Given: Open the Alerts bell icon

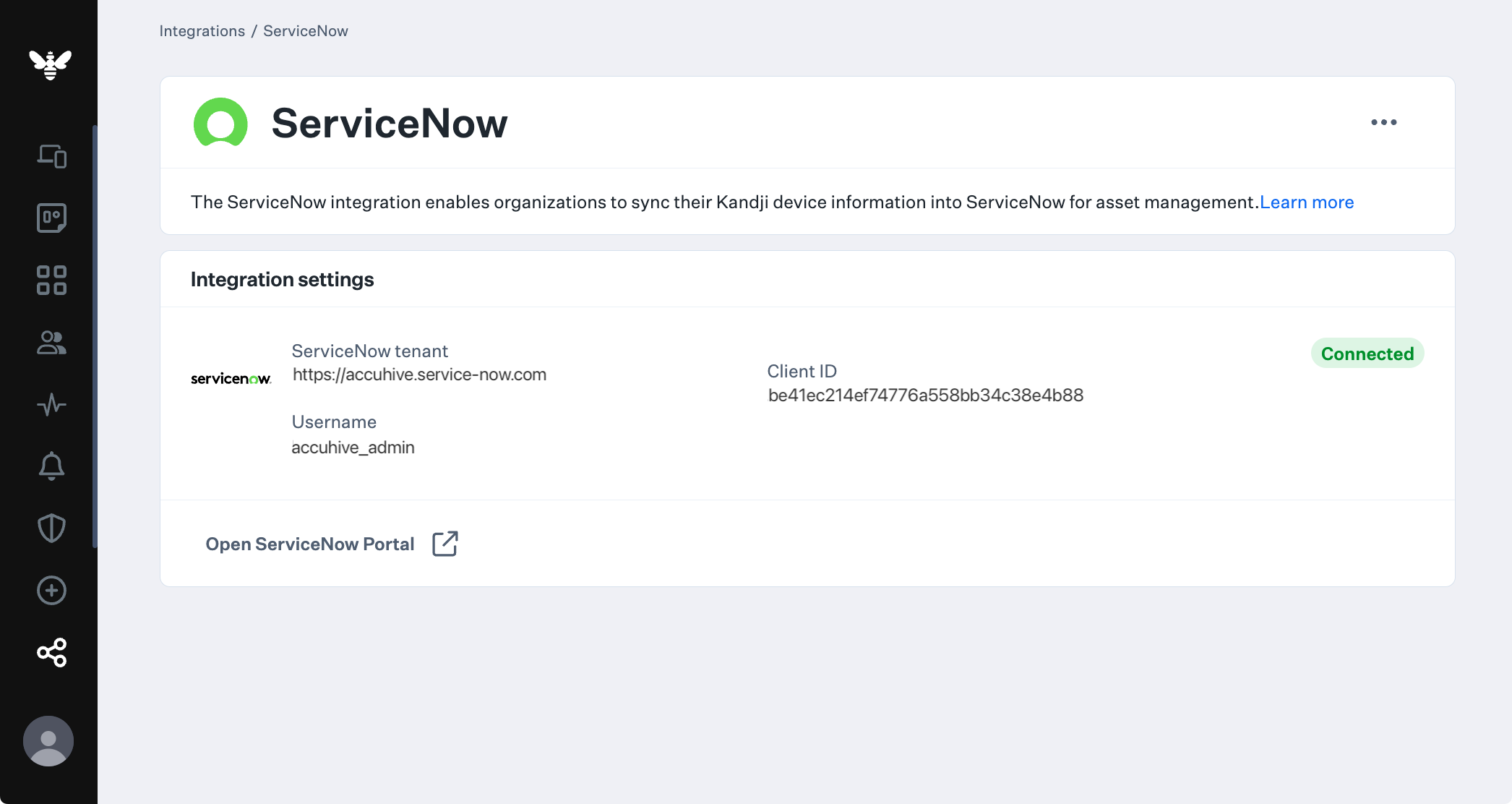Looking at the screenshot, I should pyautogui.click(x=51, y=466).
